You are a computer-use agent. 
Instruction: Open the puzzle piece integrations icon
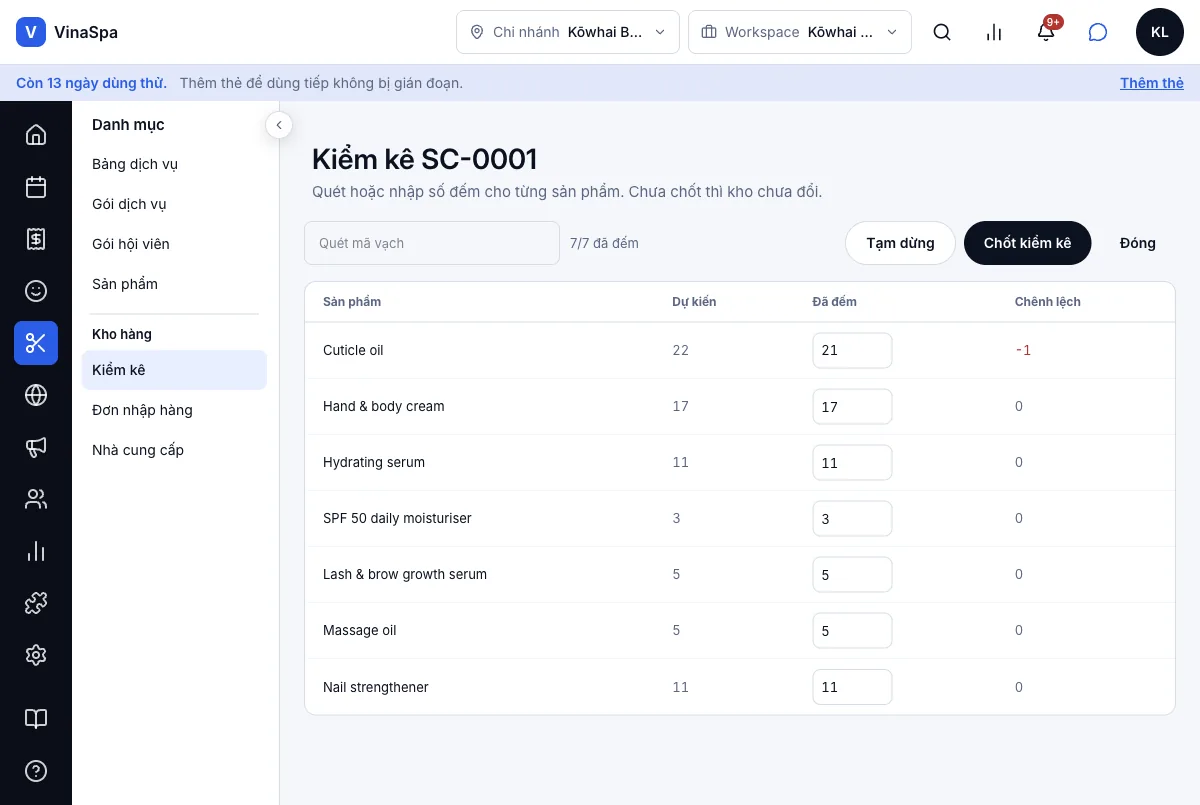pos(36,603)
